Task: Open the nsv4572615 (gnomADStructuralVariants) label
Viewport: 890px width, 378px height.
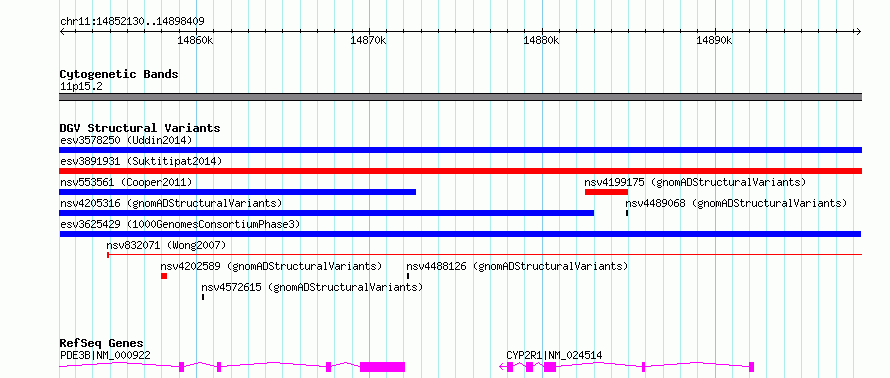Action: tap(312, 287)
